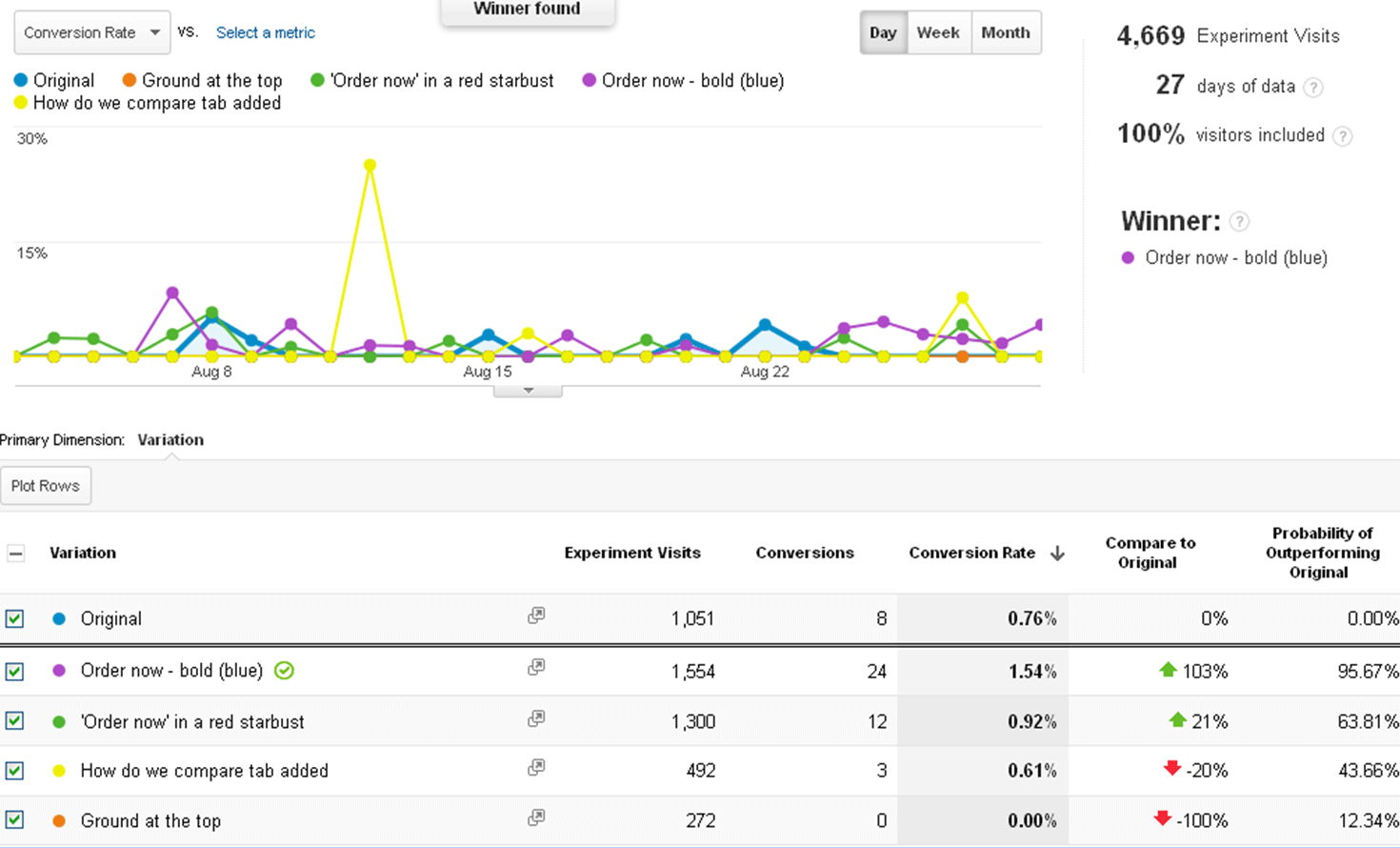Uncheck the 'Order now' red starbust checkbox
Viewport: 1400px width, 848px height.
point(14,721)
